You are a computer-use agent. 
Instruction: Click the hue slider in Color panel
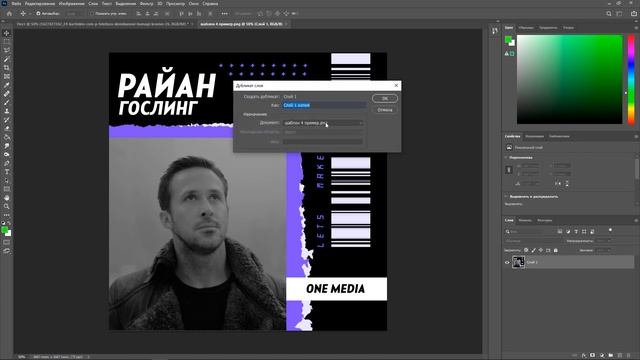click(631, 80)
